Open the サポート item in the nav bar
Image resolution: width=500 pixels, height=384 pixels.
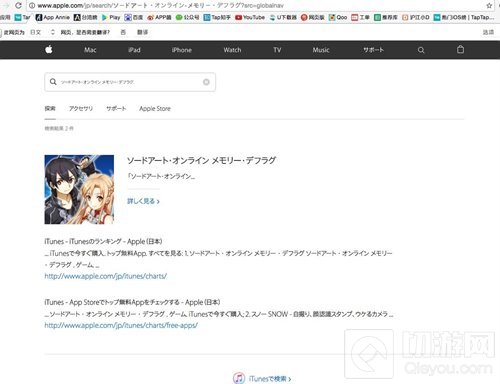point(373,50)
